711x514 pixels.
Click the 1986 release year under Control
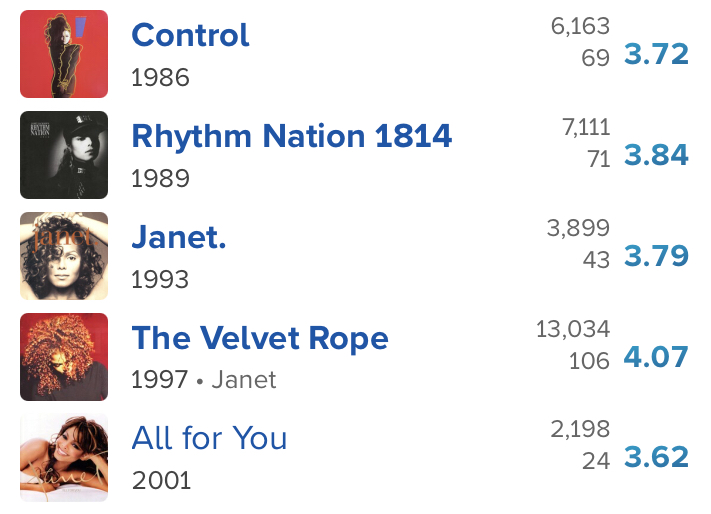tap(160, 78)
